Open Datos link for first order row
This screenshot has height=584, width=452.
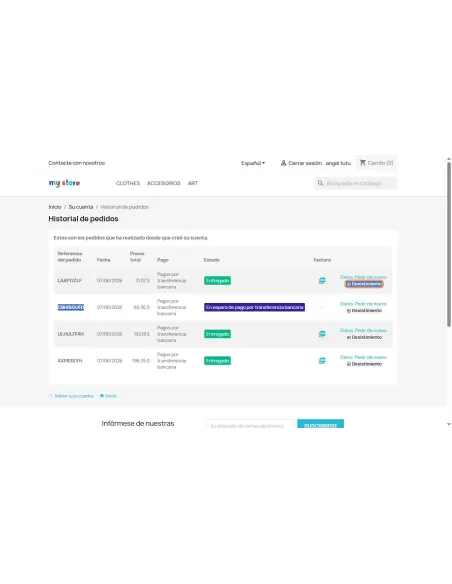point(346,277)
